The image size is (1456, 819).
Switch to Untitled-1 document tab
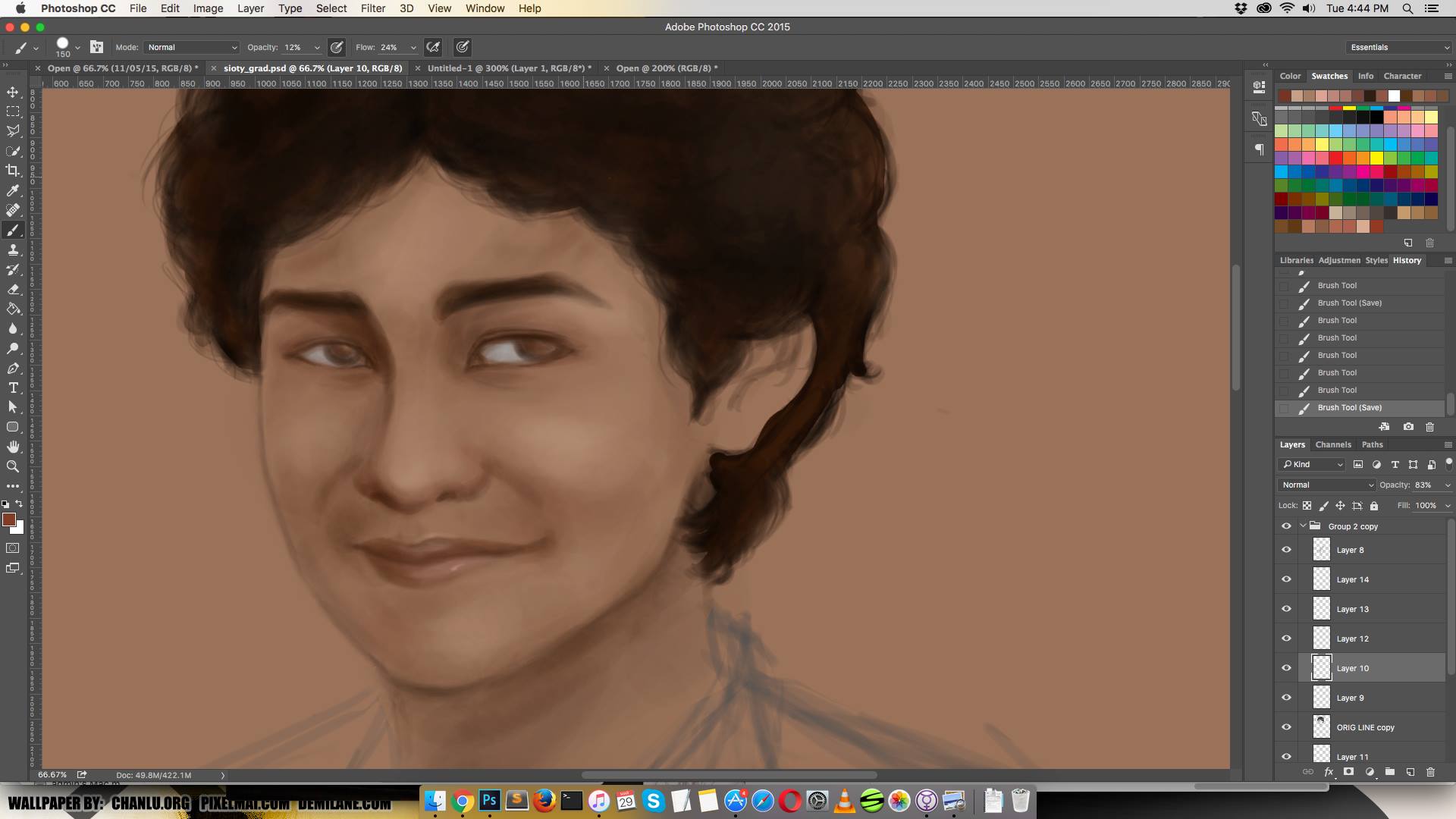click(x=509, y=68)
